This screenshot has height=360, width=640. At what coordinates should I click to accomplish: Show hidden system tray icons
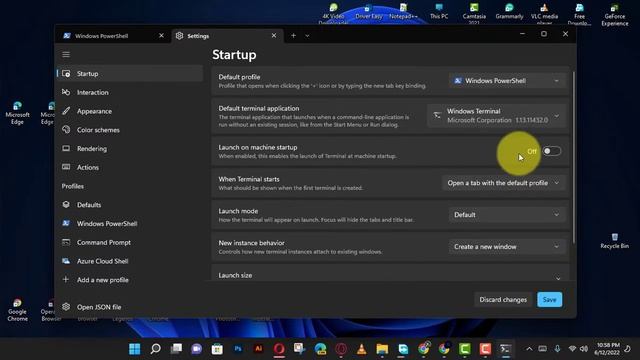point(529,349)
